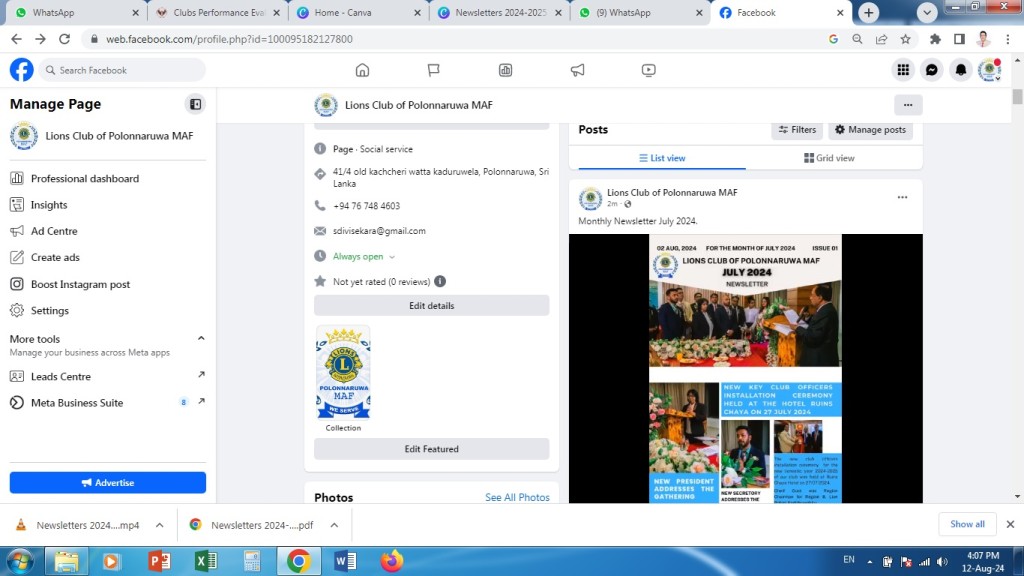
Task: Open the account profile avatar menu
Action: 989,70
